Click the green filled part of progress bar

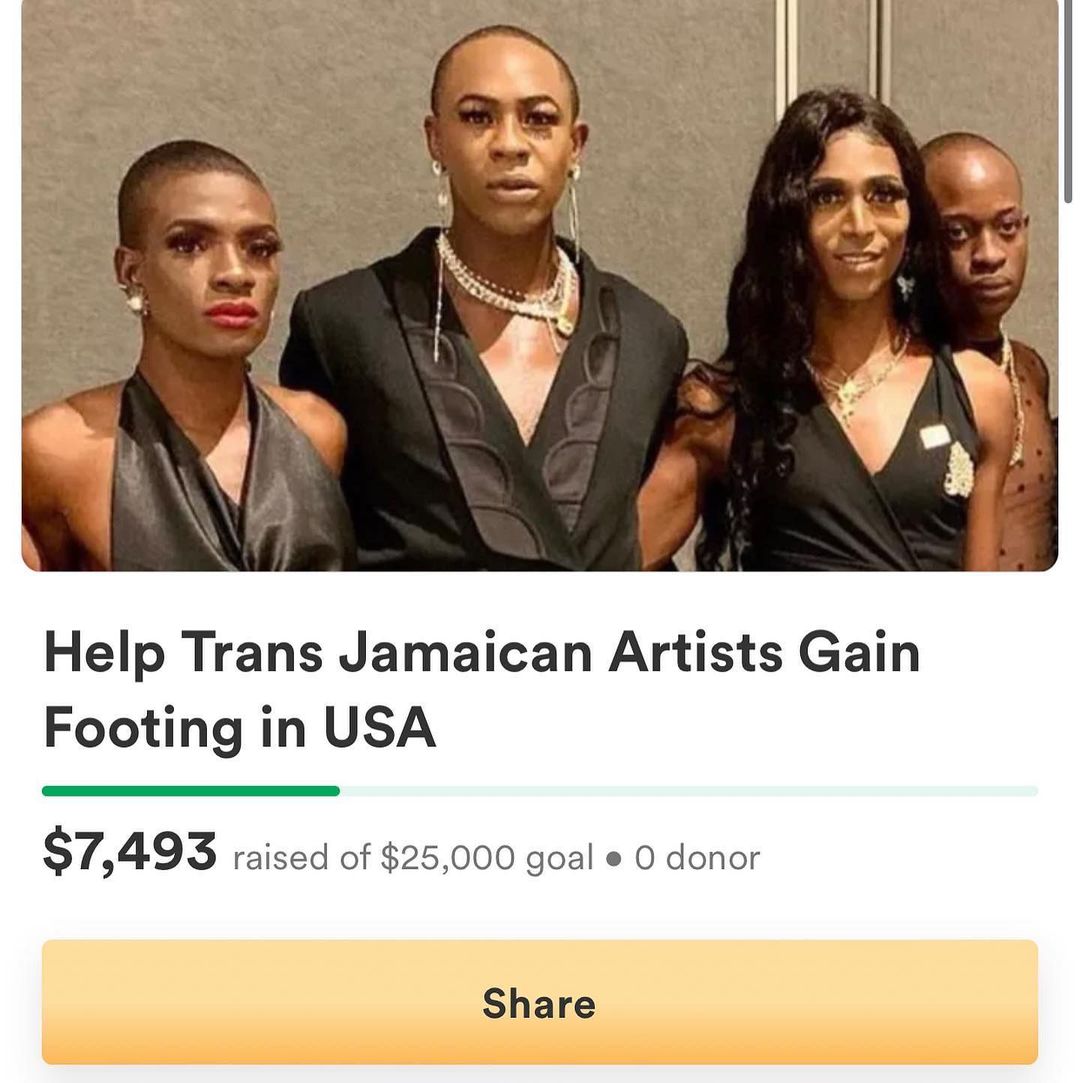coord(191,791)
